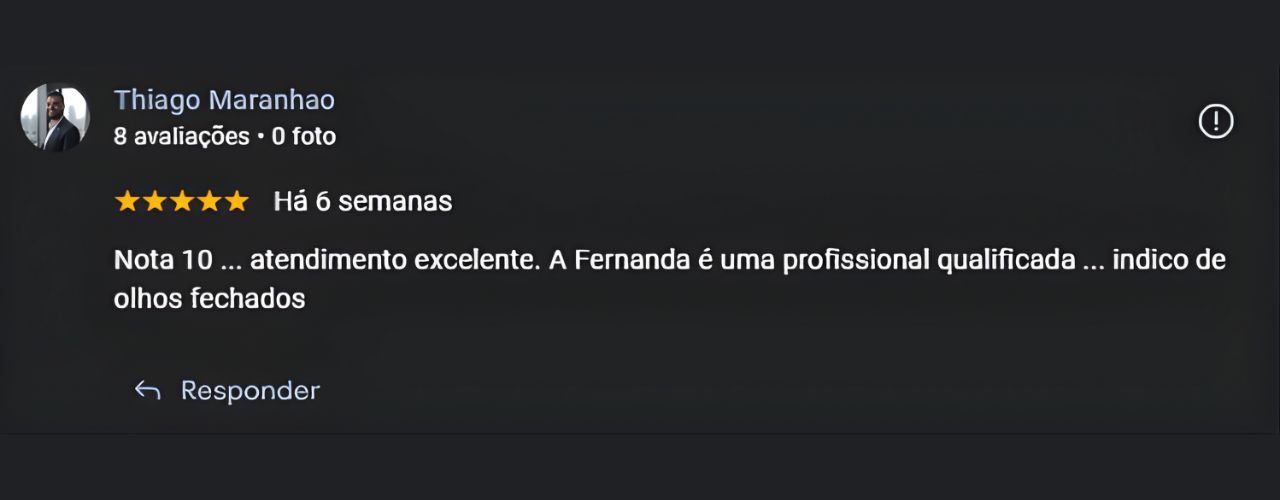Image resolution: width=1280 pixels, height=500 pixels.
Task: Open Thiago Maranhao's profile picture
Action: click(55, 117)
